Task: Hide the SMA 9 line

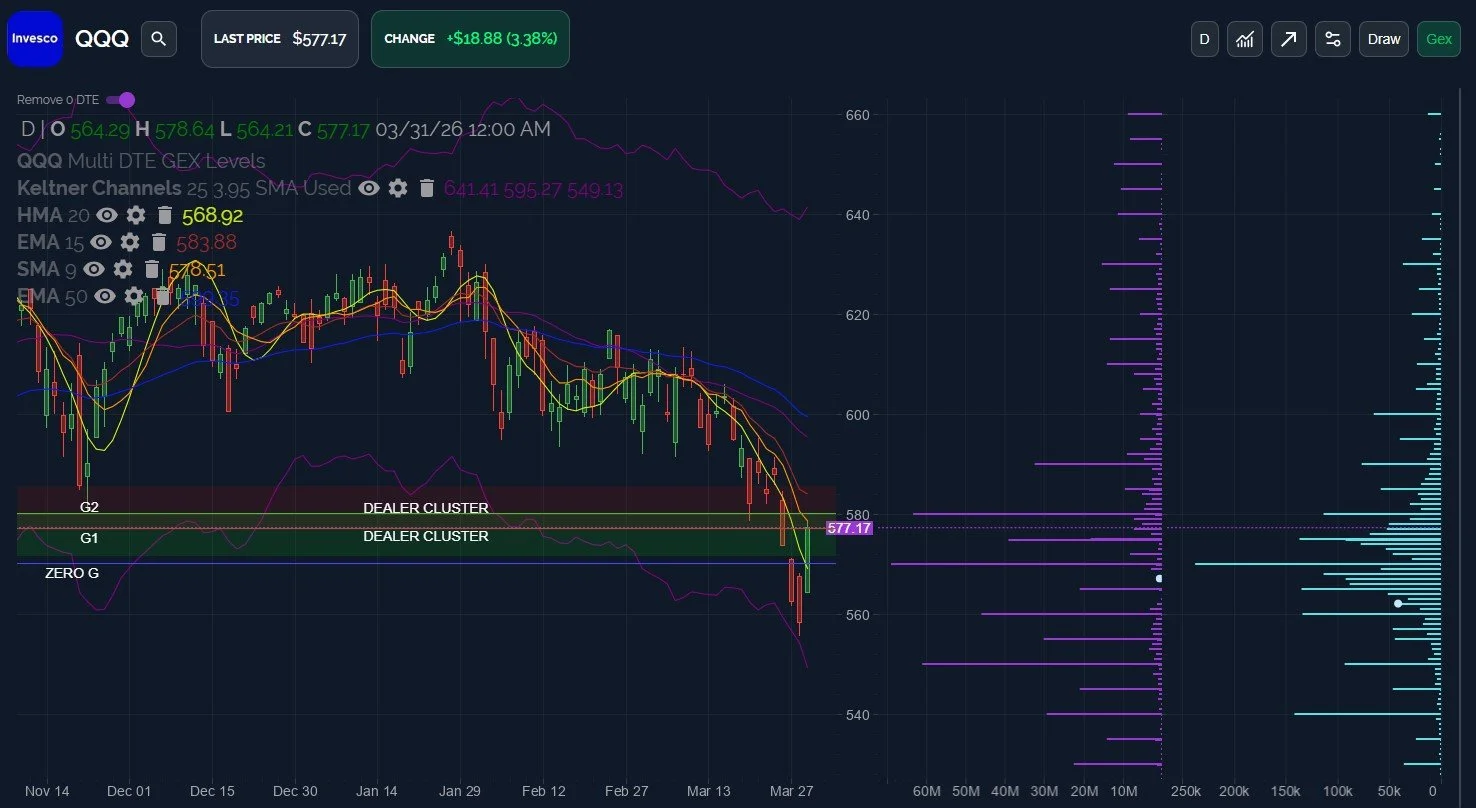Action: pyautogui.click(x=94, y=269)
